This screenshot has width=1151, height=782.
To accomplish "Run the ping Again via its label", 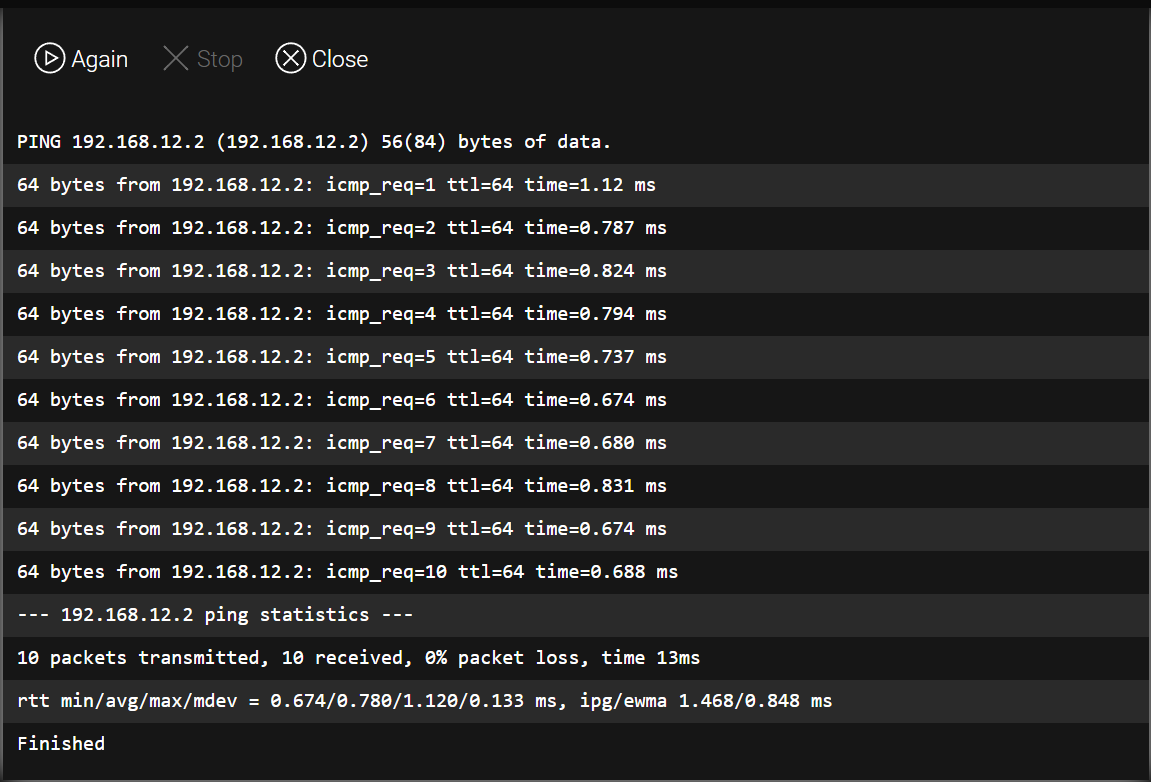I will pyautogui.click(x=100, y=59).
